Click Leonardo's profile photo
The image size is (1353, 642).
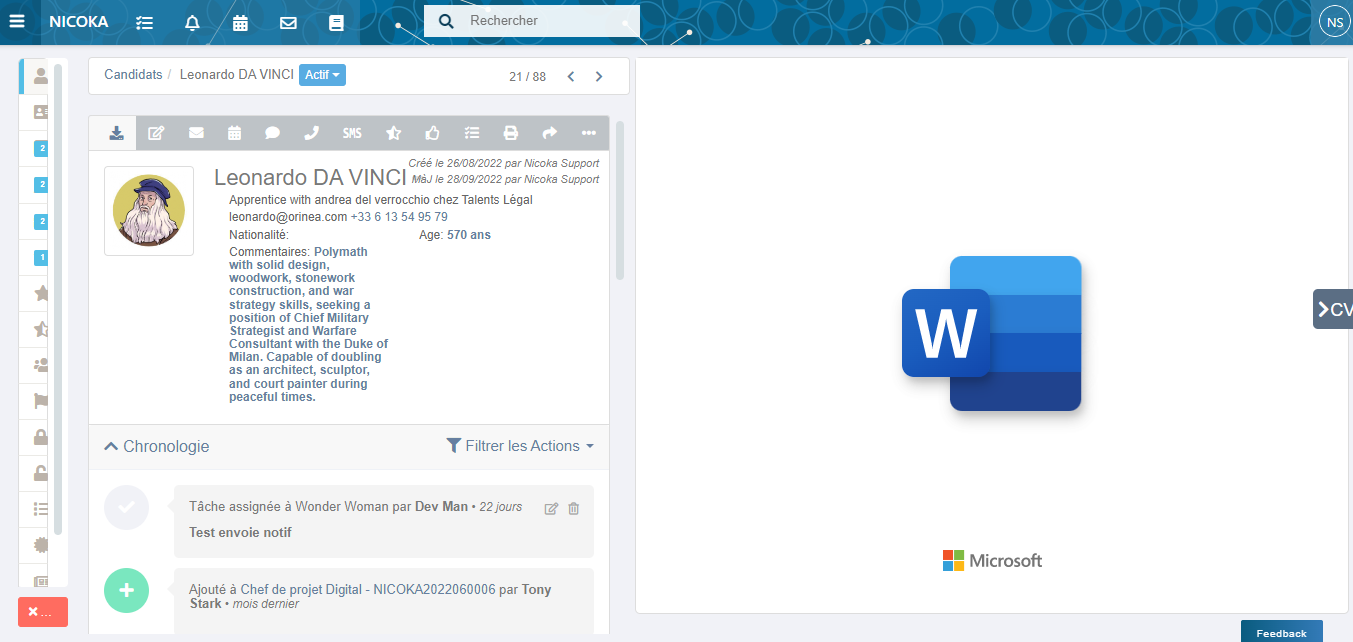point(149,211)
